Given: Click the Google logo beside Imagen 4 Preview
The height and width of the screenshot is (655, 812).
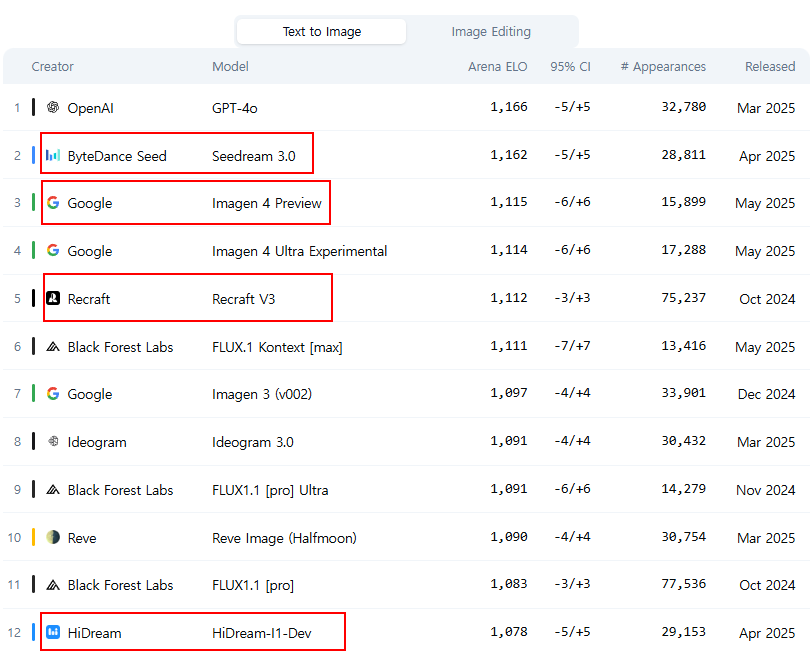Looking at the screenshot, I should 53,202.
